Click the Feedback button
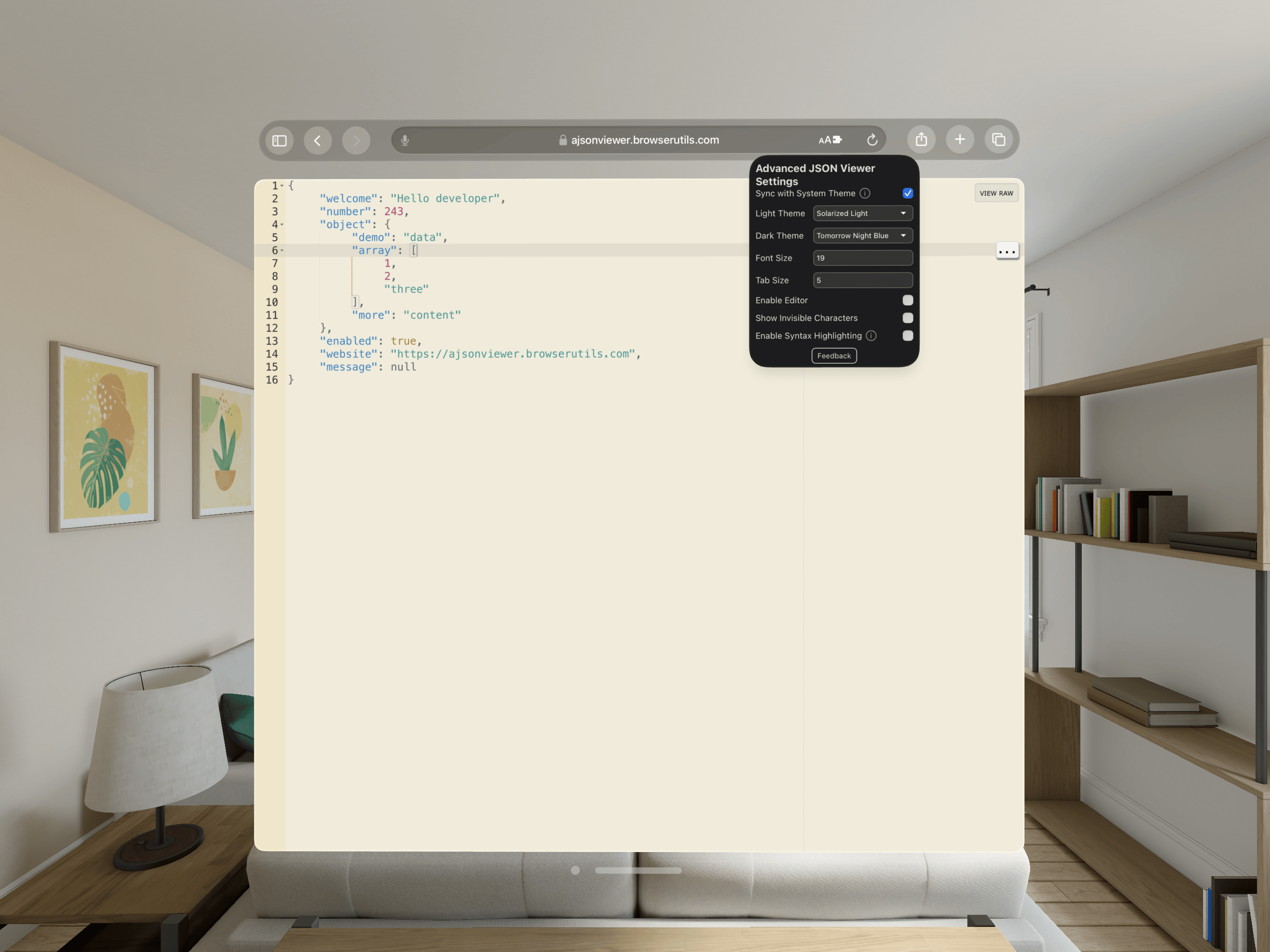Viewport: 1270px width, 952px height. [x=832, y=355]
